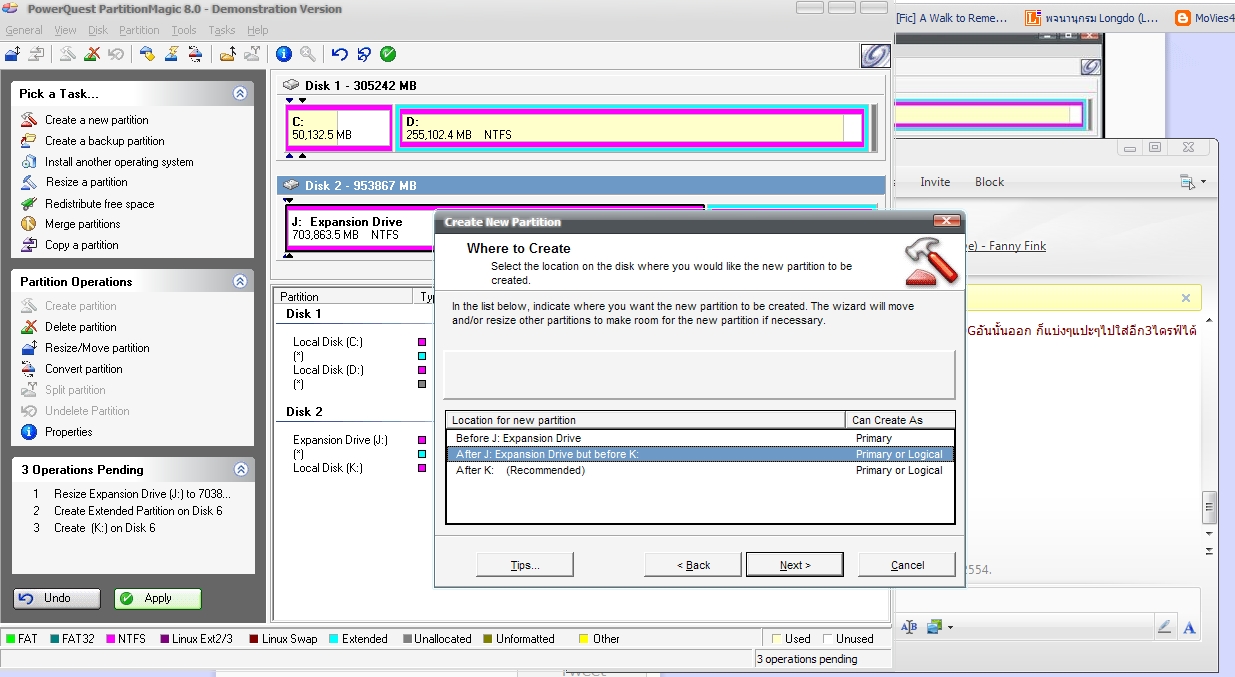Click the Merge partitions task icon
The image size is (1235, 677).
pos(28,224)
